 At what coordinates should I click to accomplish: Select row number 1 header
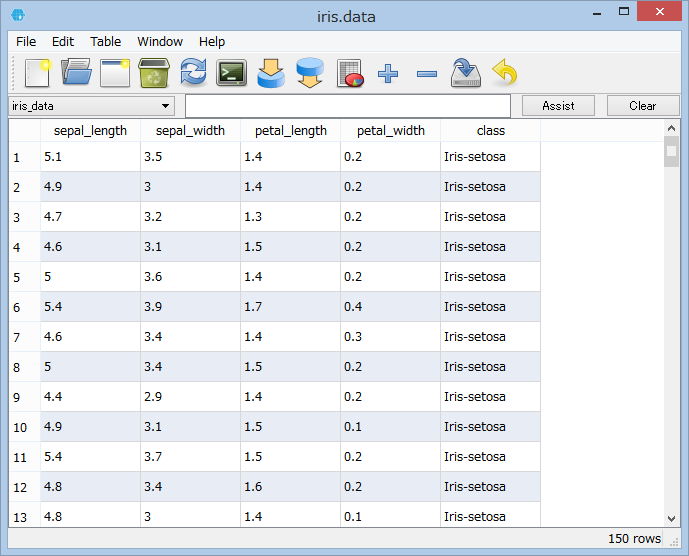[25, 157]
